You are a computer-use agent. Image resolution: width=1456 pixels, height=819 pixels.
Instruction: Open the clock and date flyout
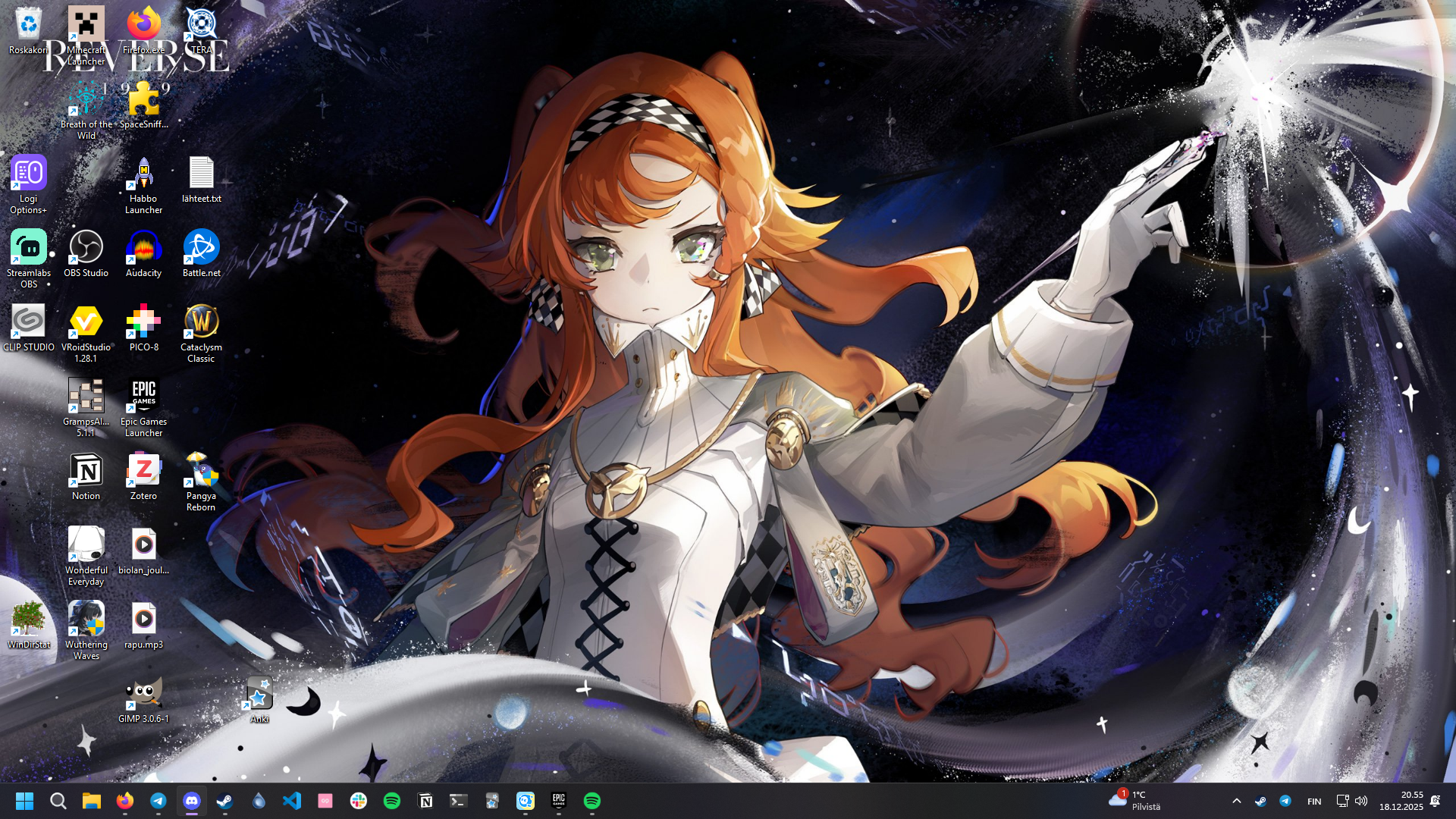click(1401, 801)
